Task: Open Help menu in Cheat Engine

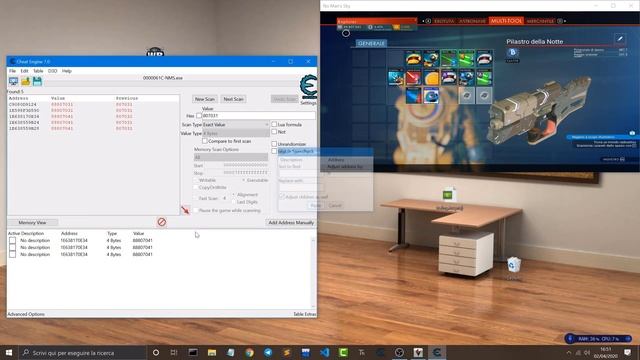Action: pos(67,71)
